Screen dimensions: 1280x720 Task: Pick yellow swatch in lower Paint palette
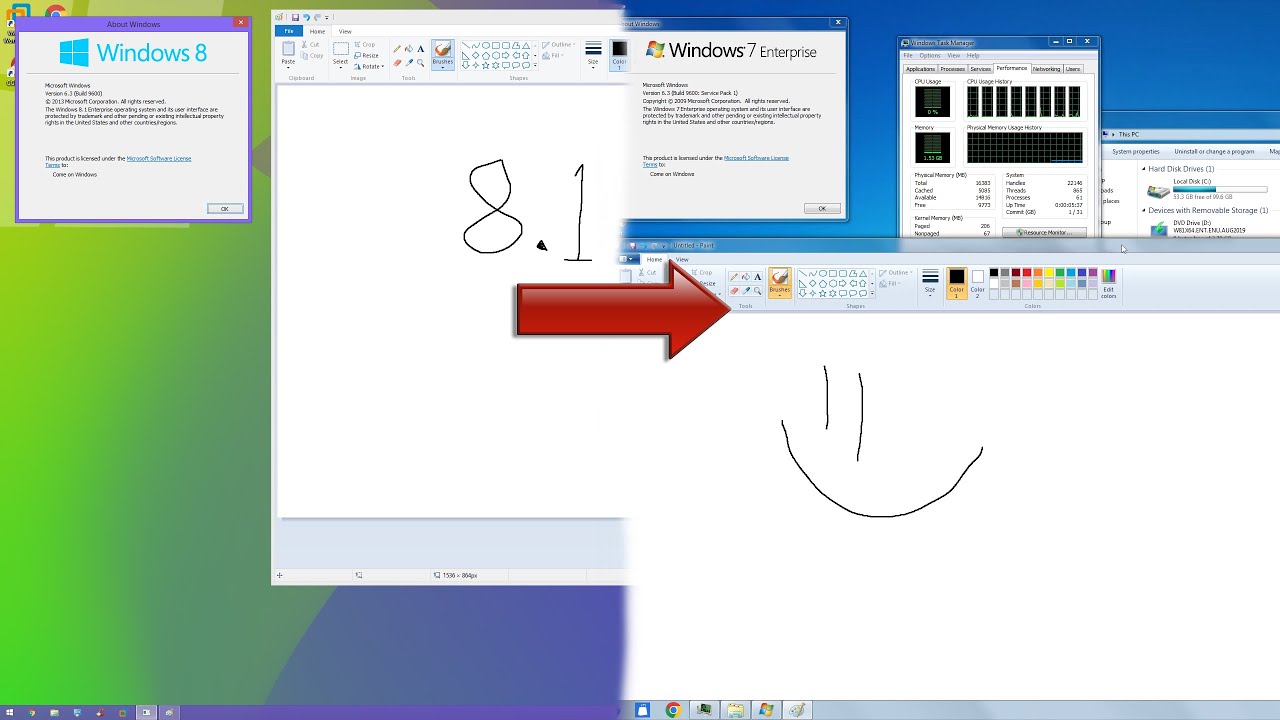coord(1049,273)
